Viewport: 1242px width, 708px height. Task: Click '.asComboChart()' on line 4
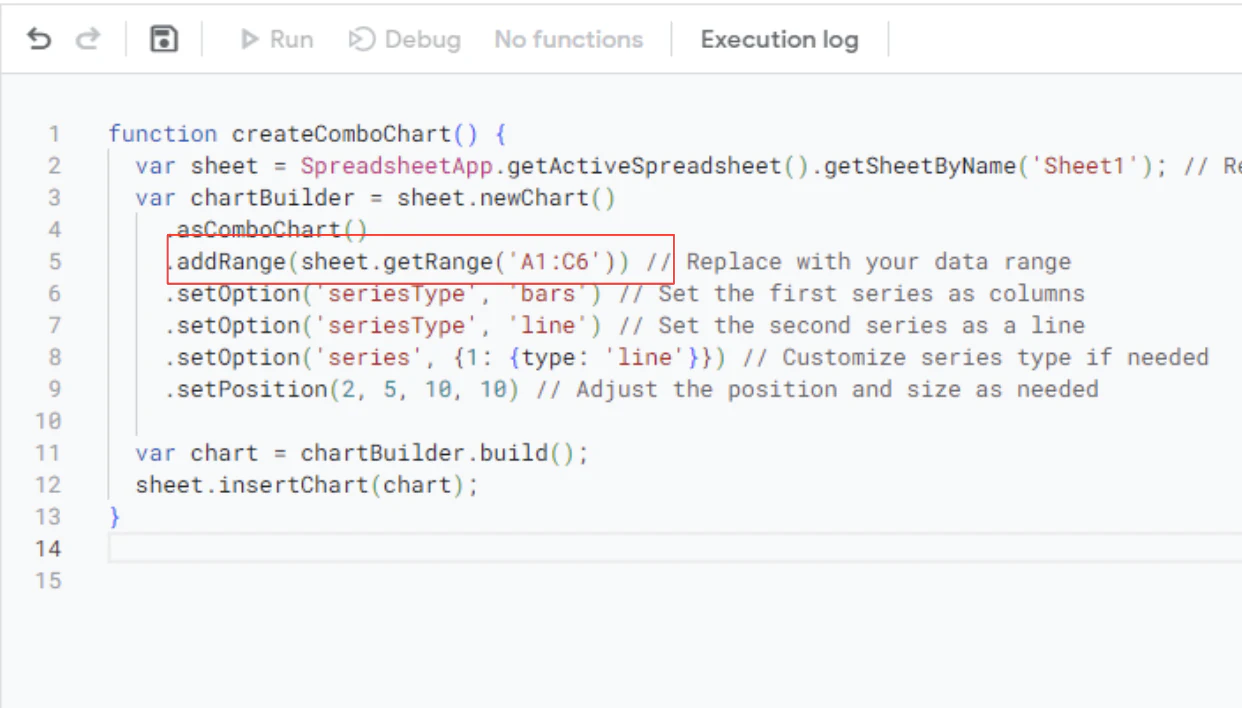pyautogui.click(x=266, y=230)
